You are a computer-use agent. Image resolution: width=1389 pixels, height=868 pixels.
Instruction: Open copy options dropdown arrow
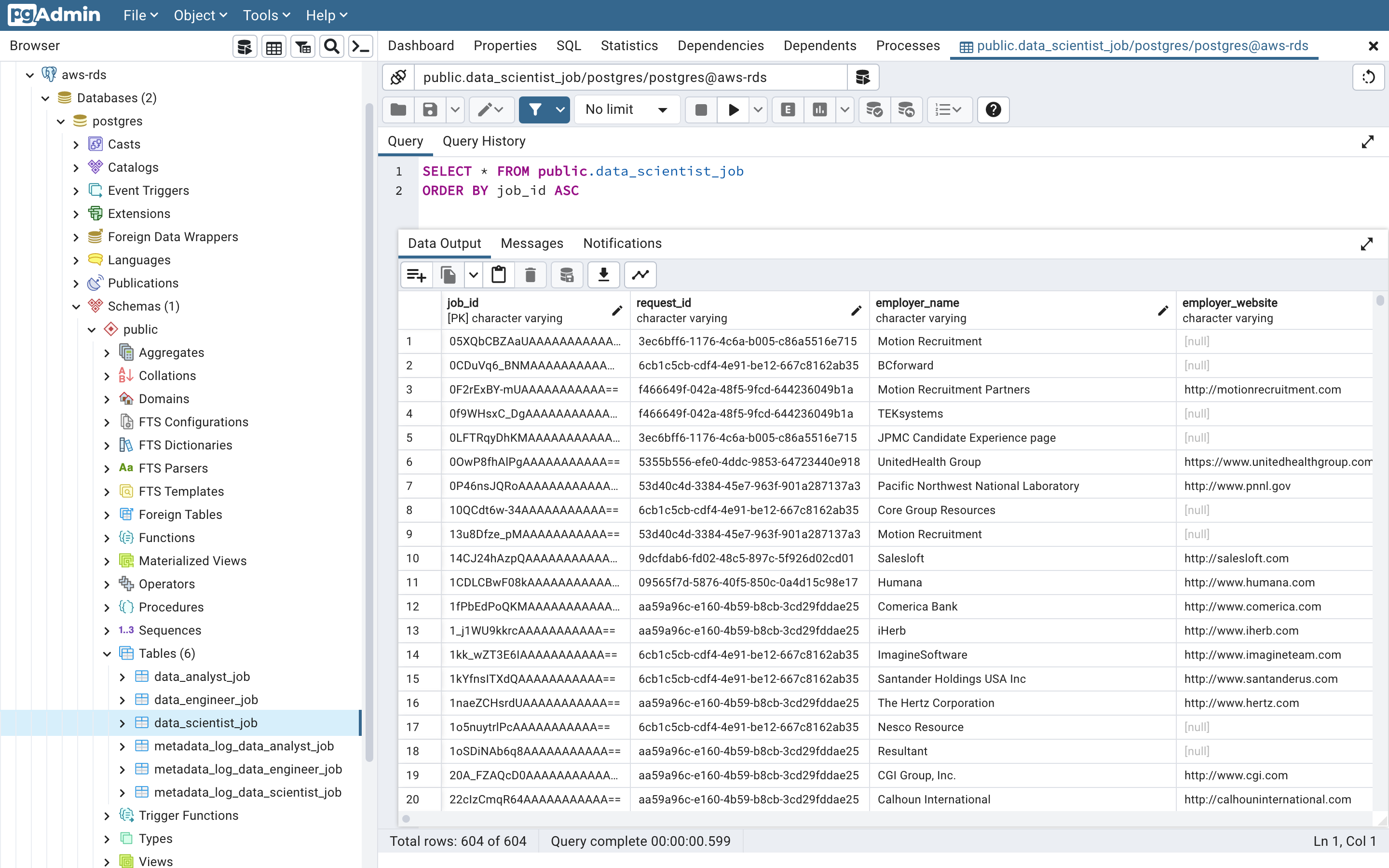473,275
